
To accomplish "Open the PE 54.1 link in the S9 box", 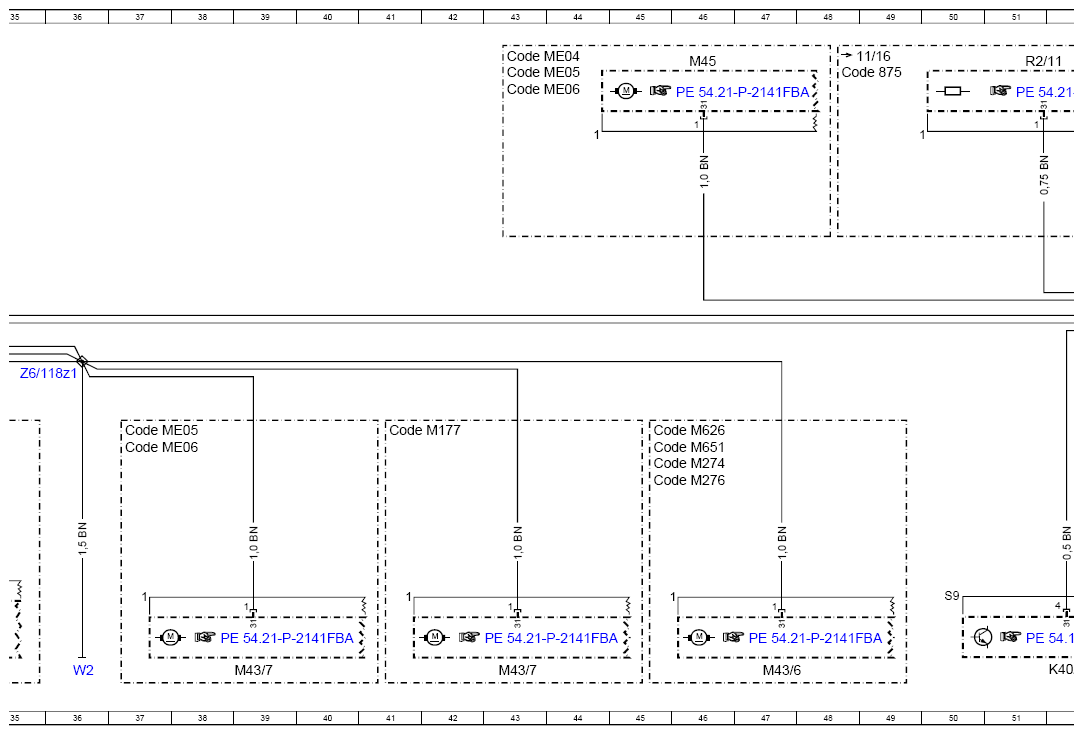I will coord(1049,638).
